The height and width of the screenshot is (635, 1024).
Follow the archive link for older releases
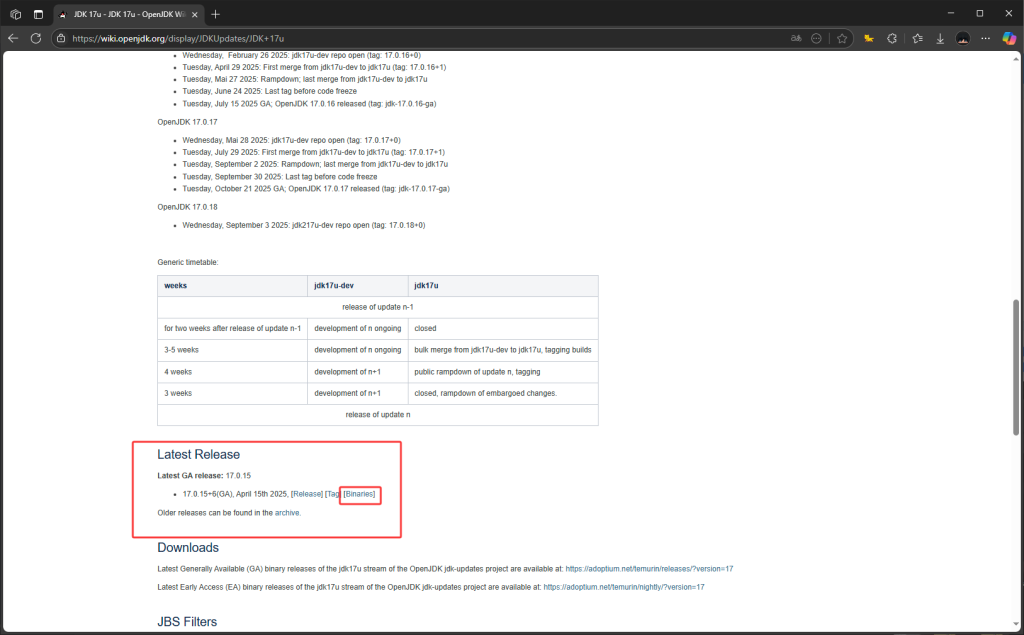click(x=287, y=513)
